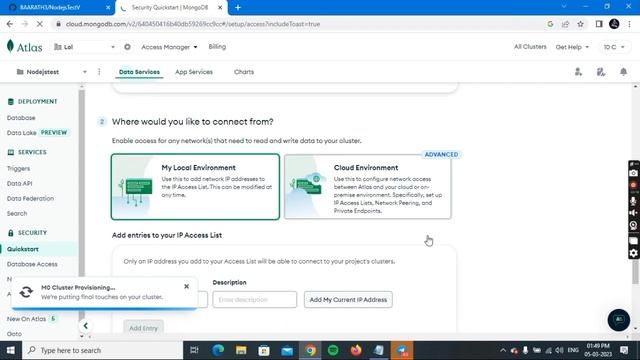Viewport: 640px width, 360px height.
Task: Open the project activity feed icon
Action: pos(601,72)
